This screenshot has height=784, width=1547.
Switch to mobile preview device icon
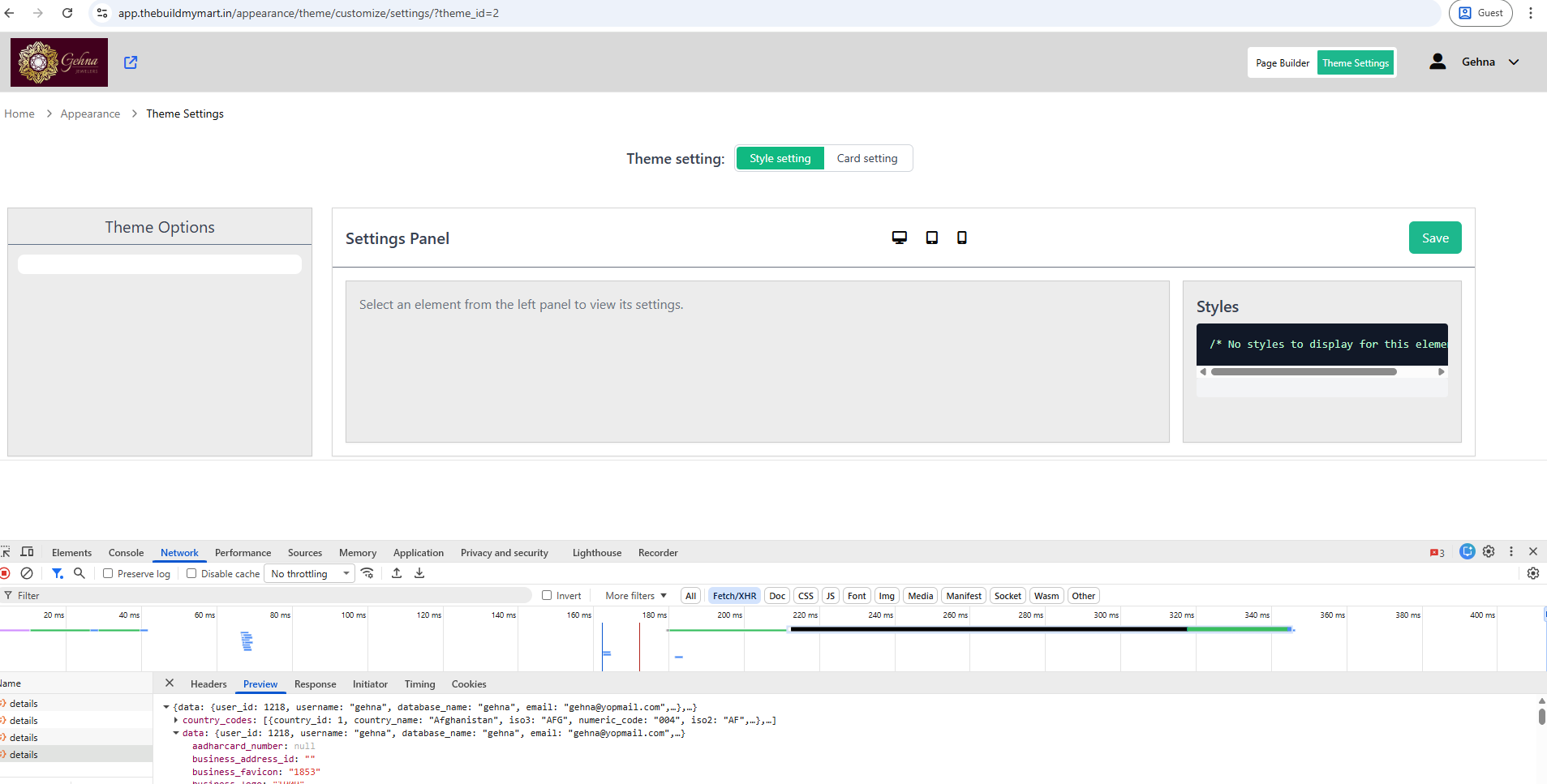[961, 238]
